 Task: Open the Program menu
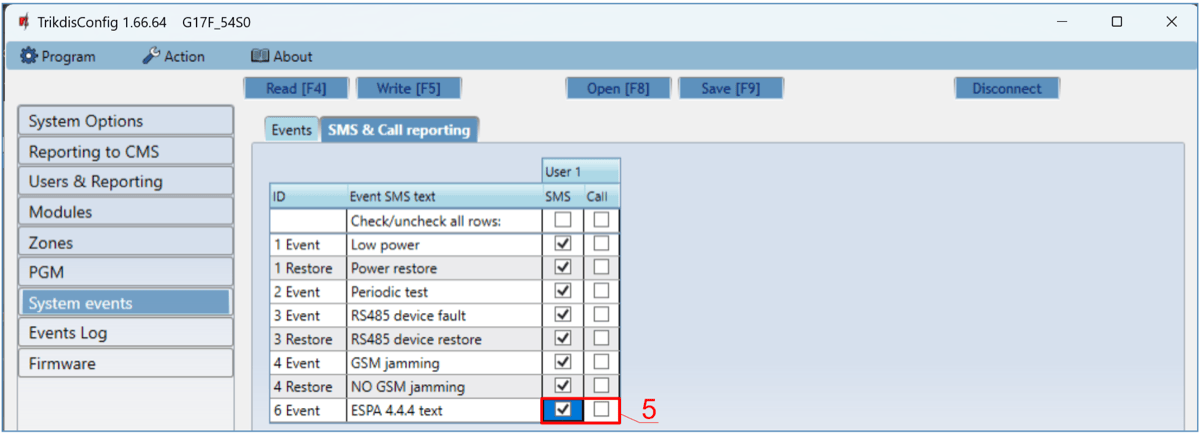click(x=58, y=56)
